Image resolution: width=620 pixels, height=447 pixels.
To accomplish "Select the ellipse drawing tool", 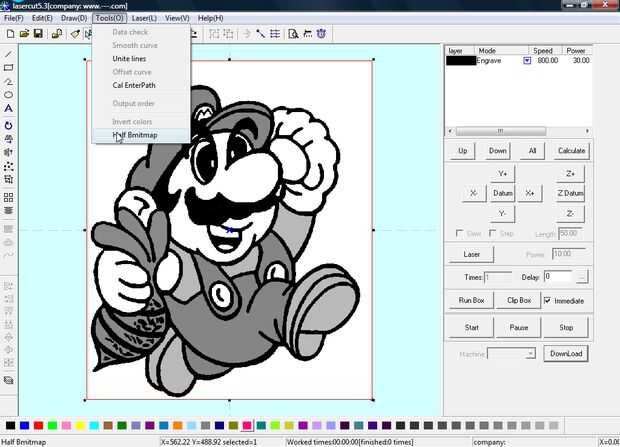I will (x=8, y=94).
